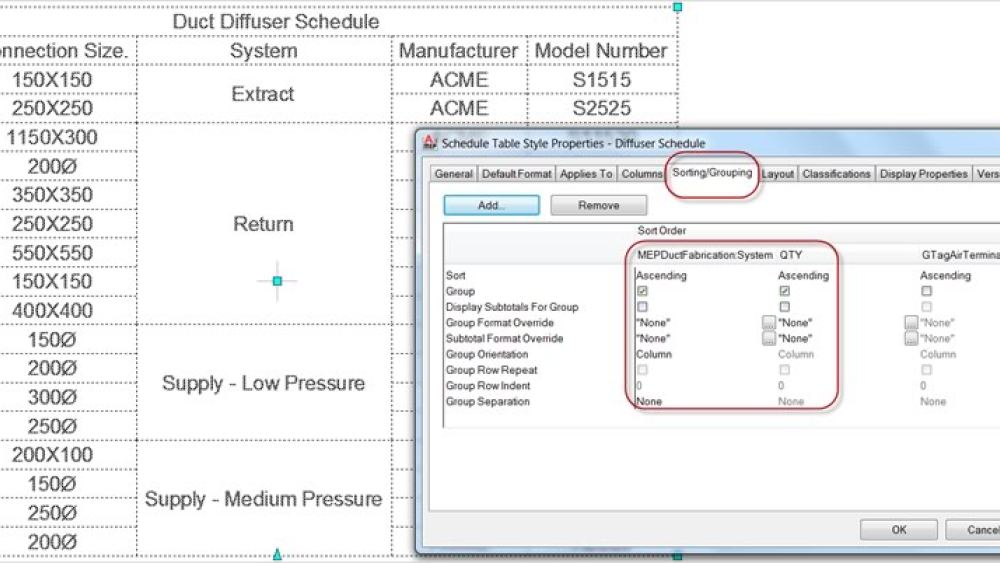1000x563 pixels.
Task: Change Group Separation None value for MEPDuctFabrication:System
Action: pos(649,401)
